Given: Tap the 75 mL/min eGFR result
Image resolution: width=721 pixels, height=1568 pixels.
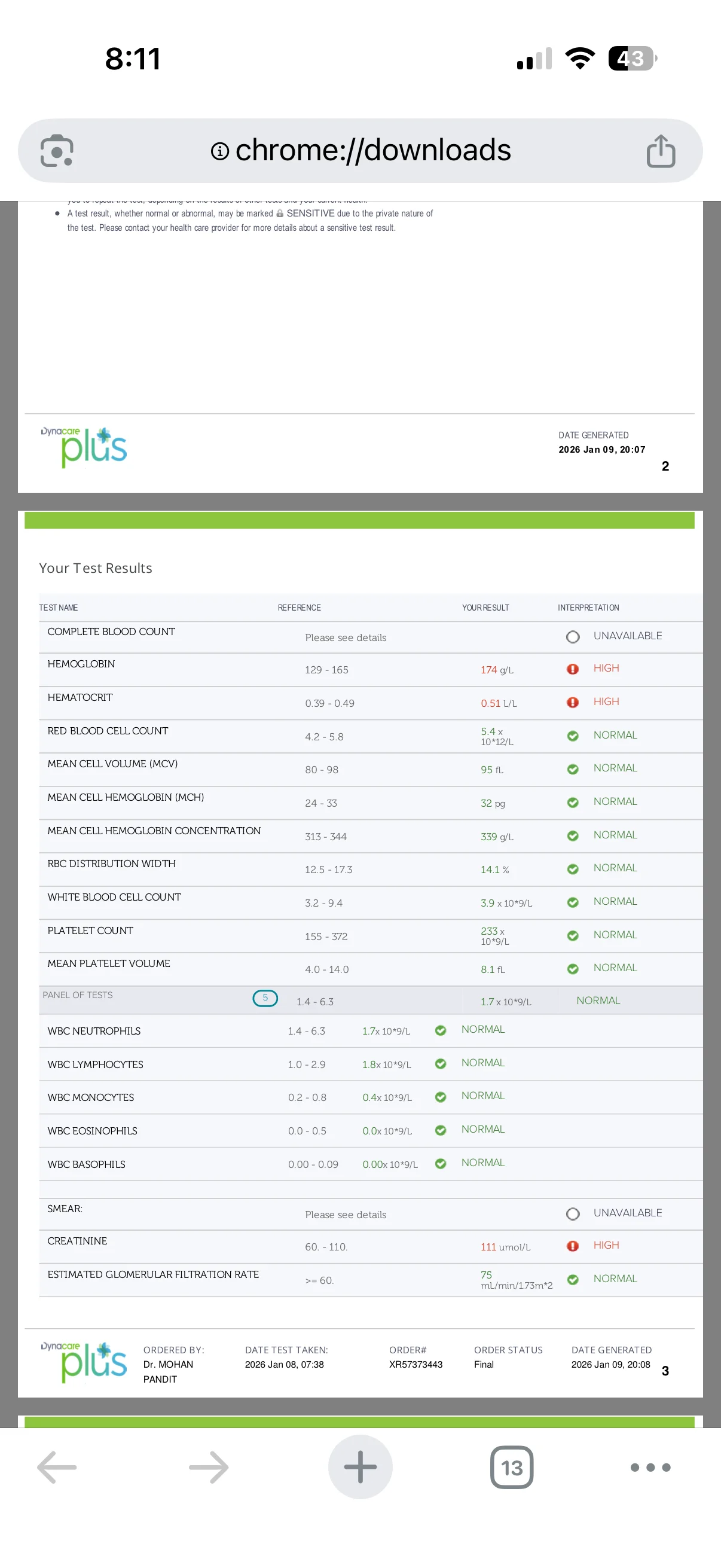Looking at the screenshot, I should click(516, 1280).
